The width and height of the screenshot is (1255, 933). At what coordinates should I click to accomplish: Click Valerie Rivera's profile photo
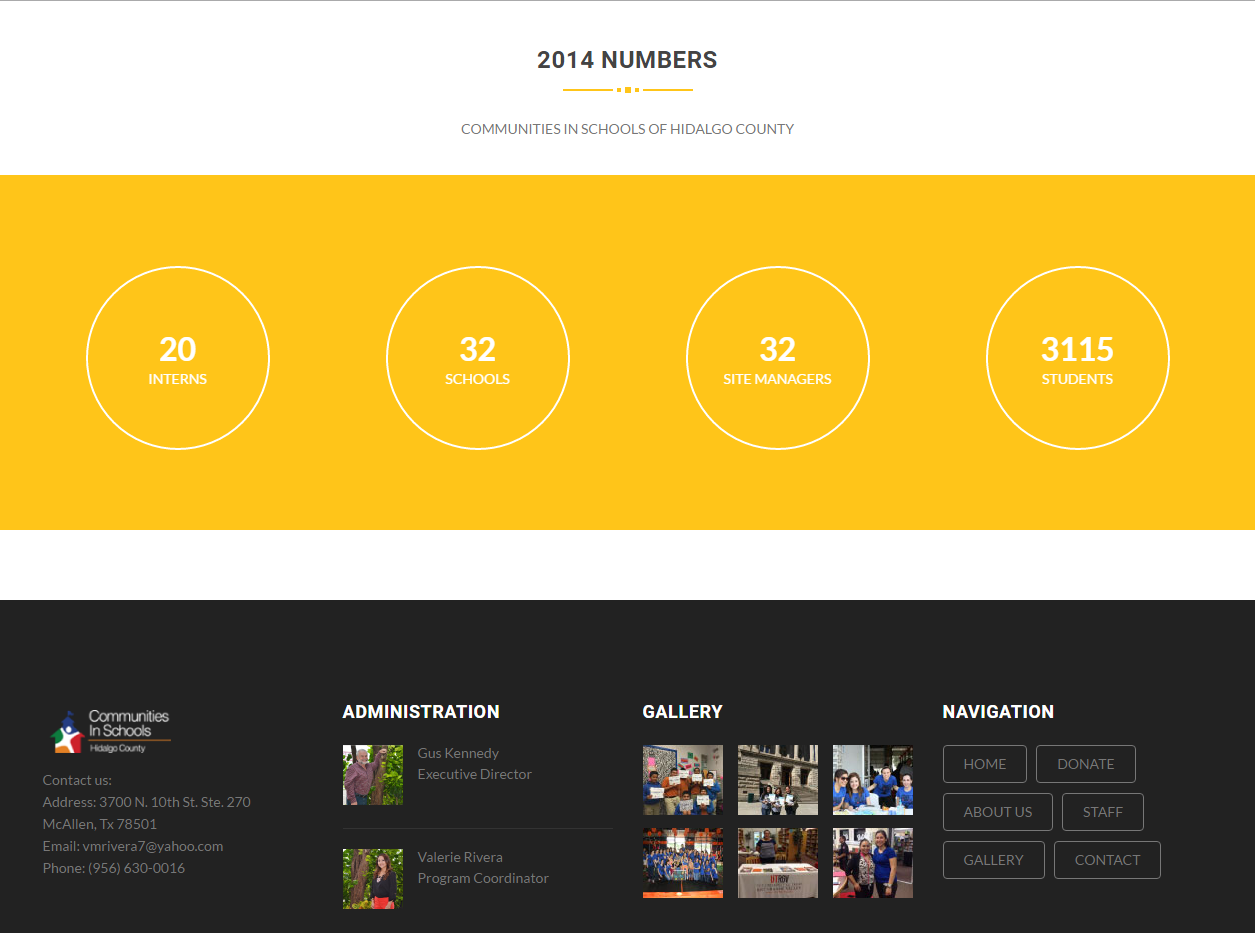372,879
